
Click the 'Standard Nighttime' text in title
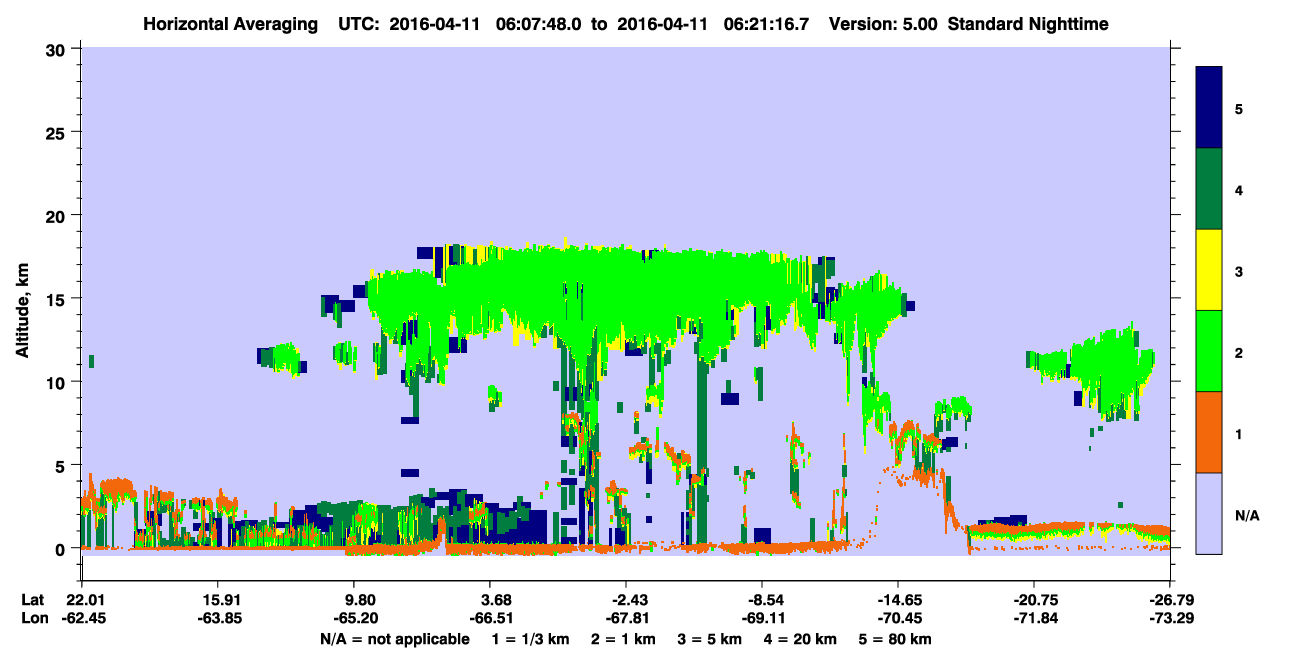pos(1027,23)
